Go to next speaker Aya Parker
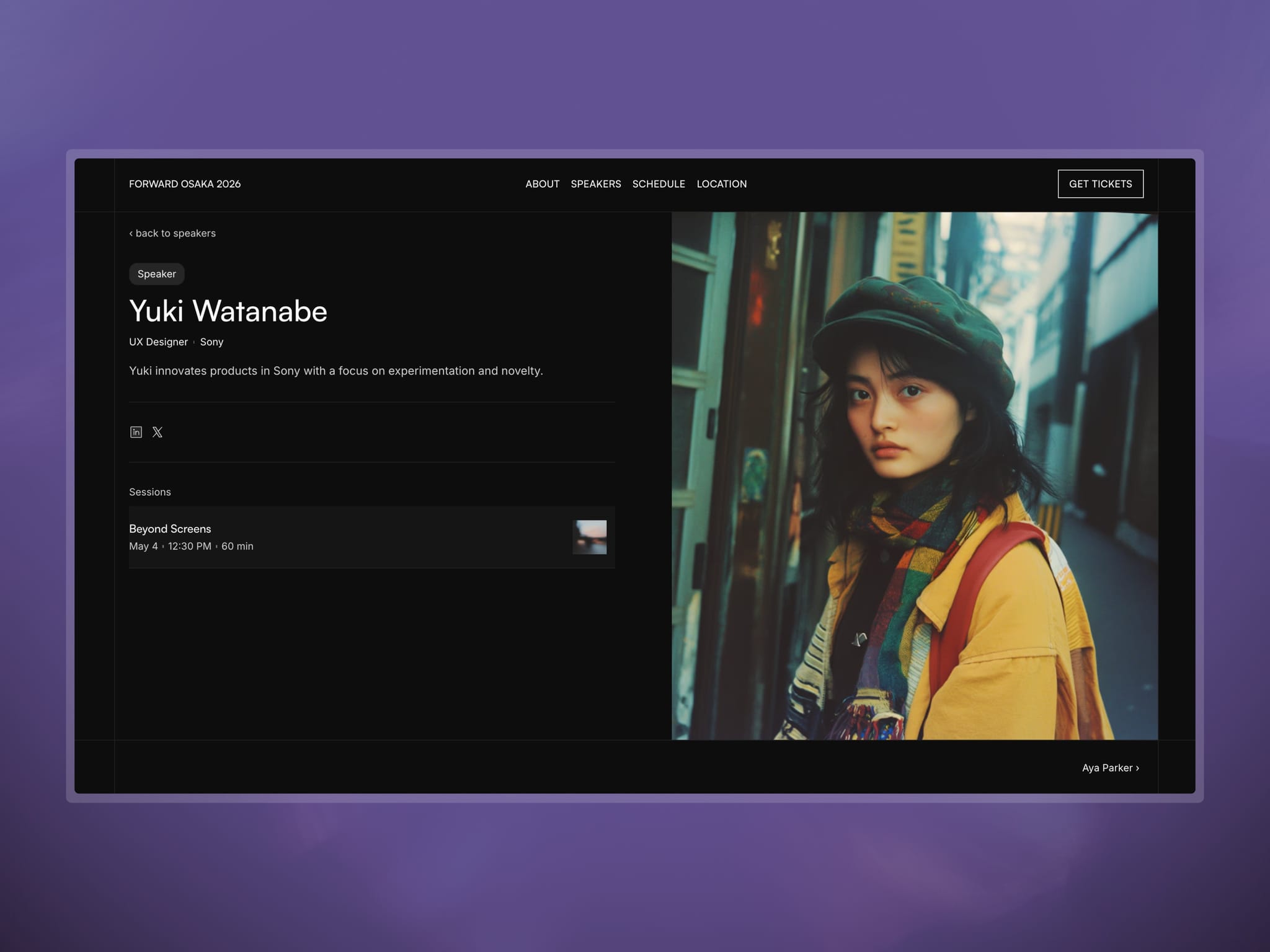 pos(1110,767)
